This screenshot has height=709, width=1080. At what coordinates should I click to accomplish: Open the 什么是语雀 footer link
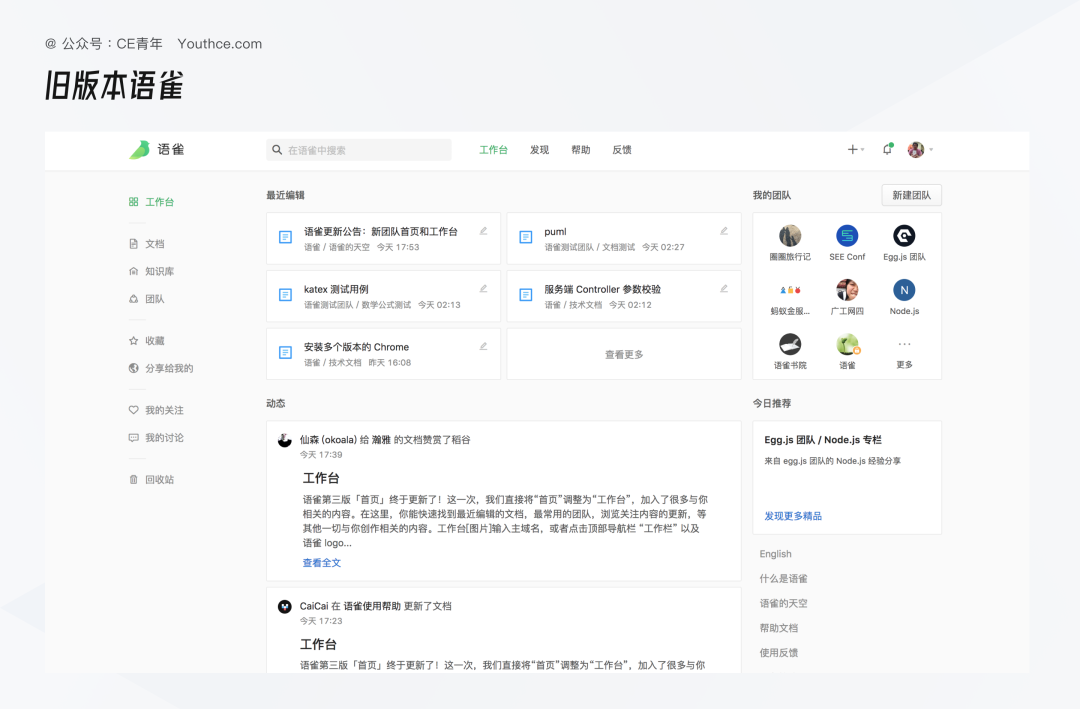click(x=783, y=579)
